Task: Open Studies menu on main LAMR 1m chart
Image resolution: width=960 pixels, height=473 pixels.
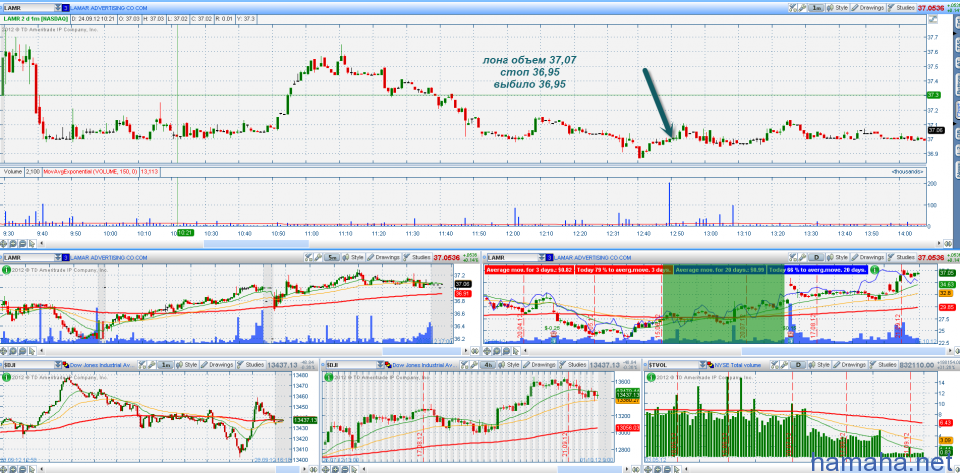Action: 902,8
